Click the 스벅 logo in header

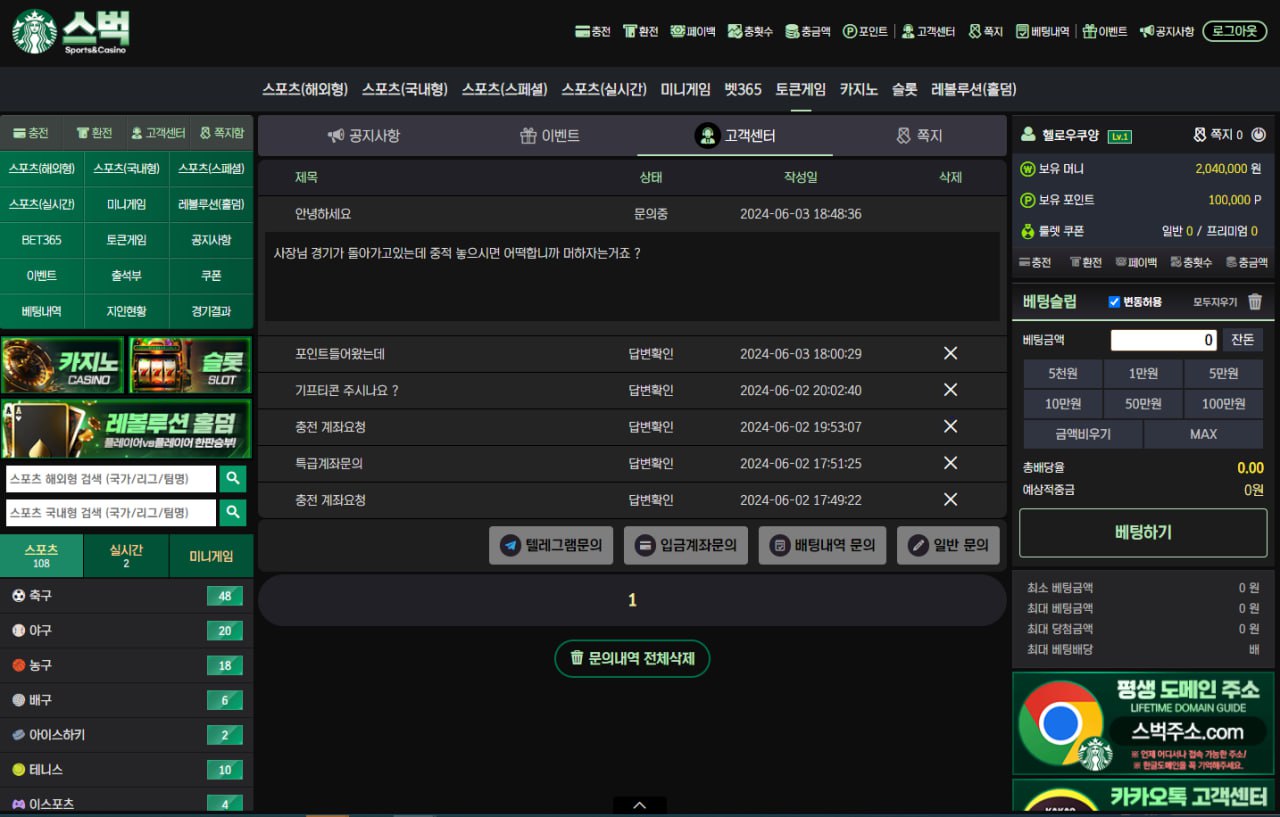pyautogui.click(x=71, y=32)
